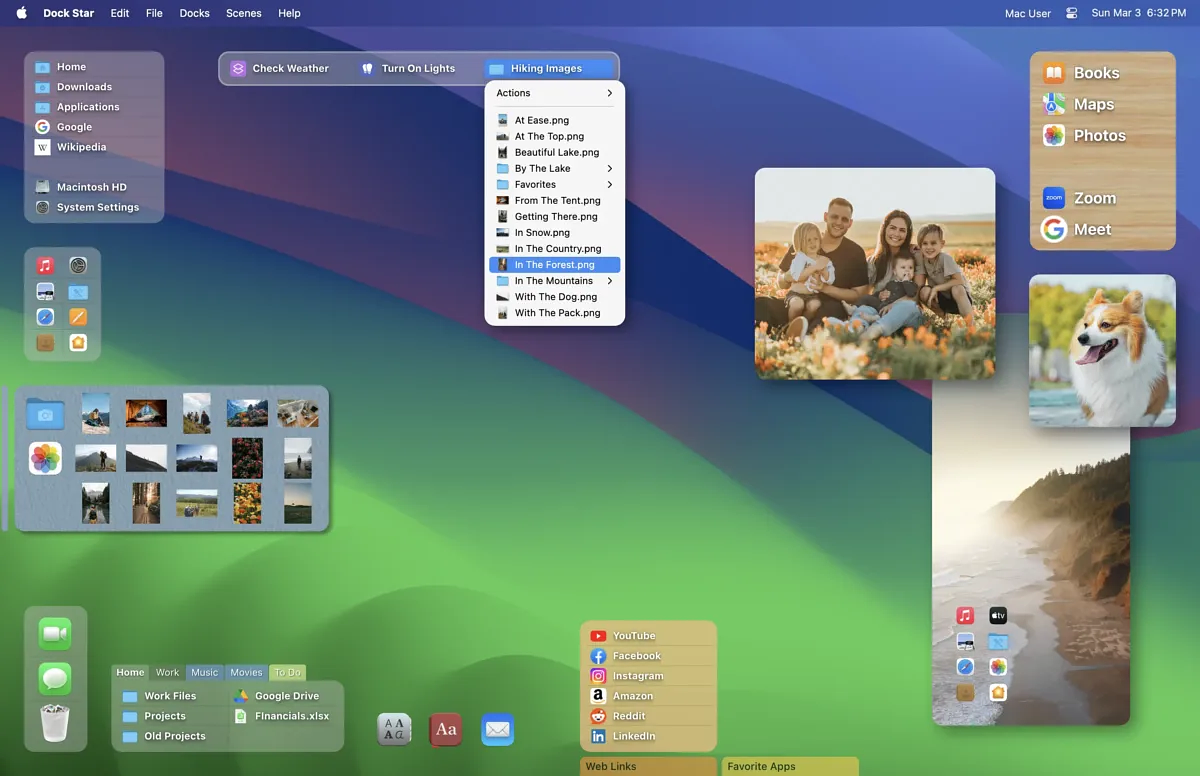
Task: Open Maps from the wooden dock
Action: click(x=1079, y=104)
